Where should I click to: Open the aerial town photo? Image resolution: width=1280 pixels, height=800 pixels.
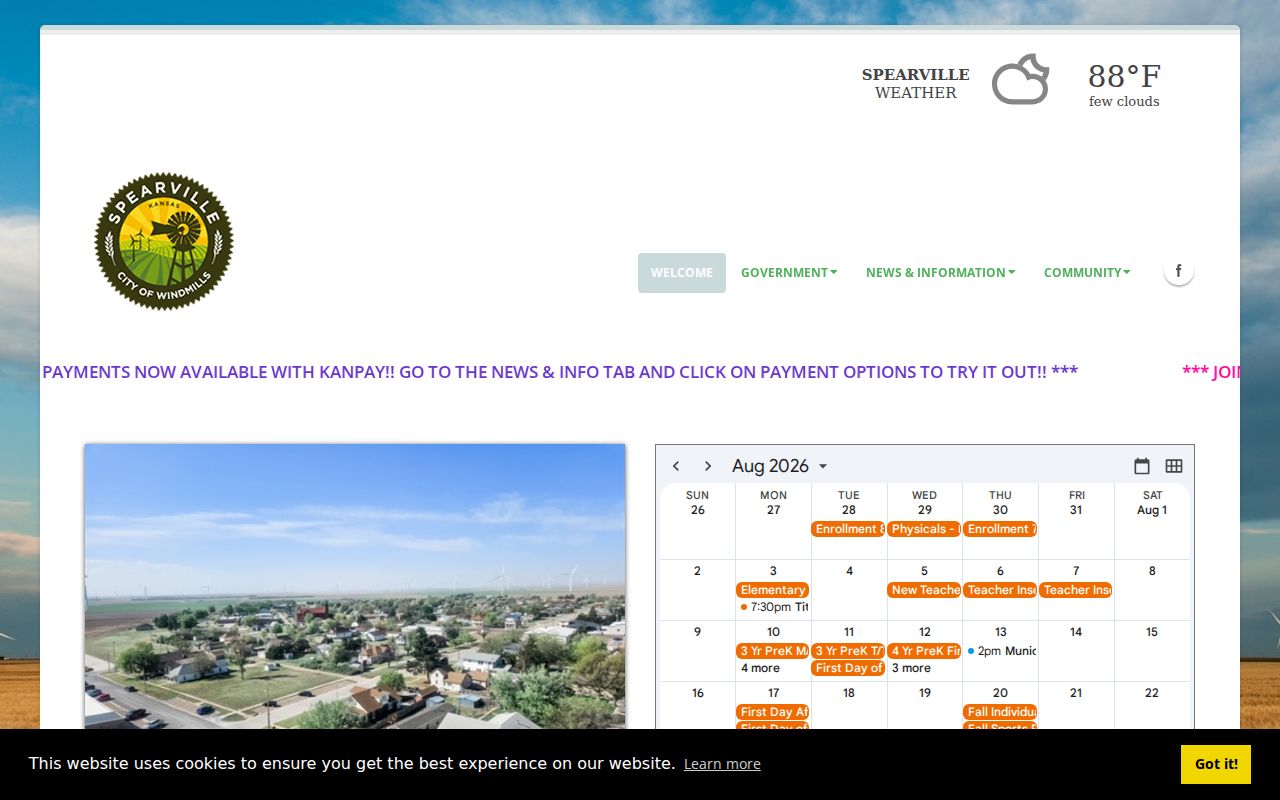pos(355,586)
